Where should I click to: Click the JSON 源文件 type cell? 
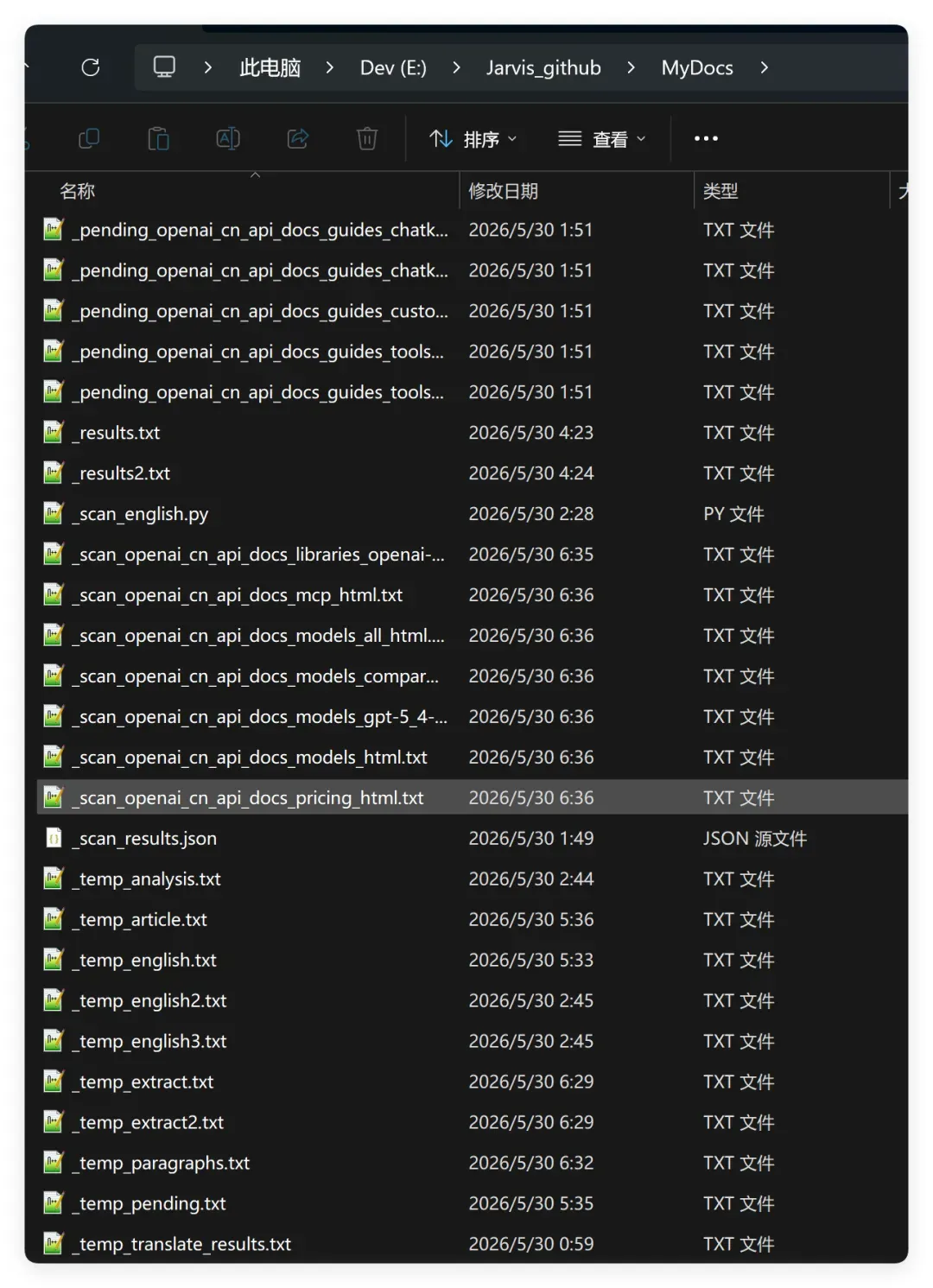[755, 838]
